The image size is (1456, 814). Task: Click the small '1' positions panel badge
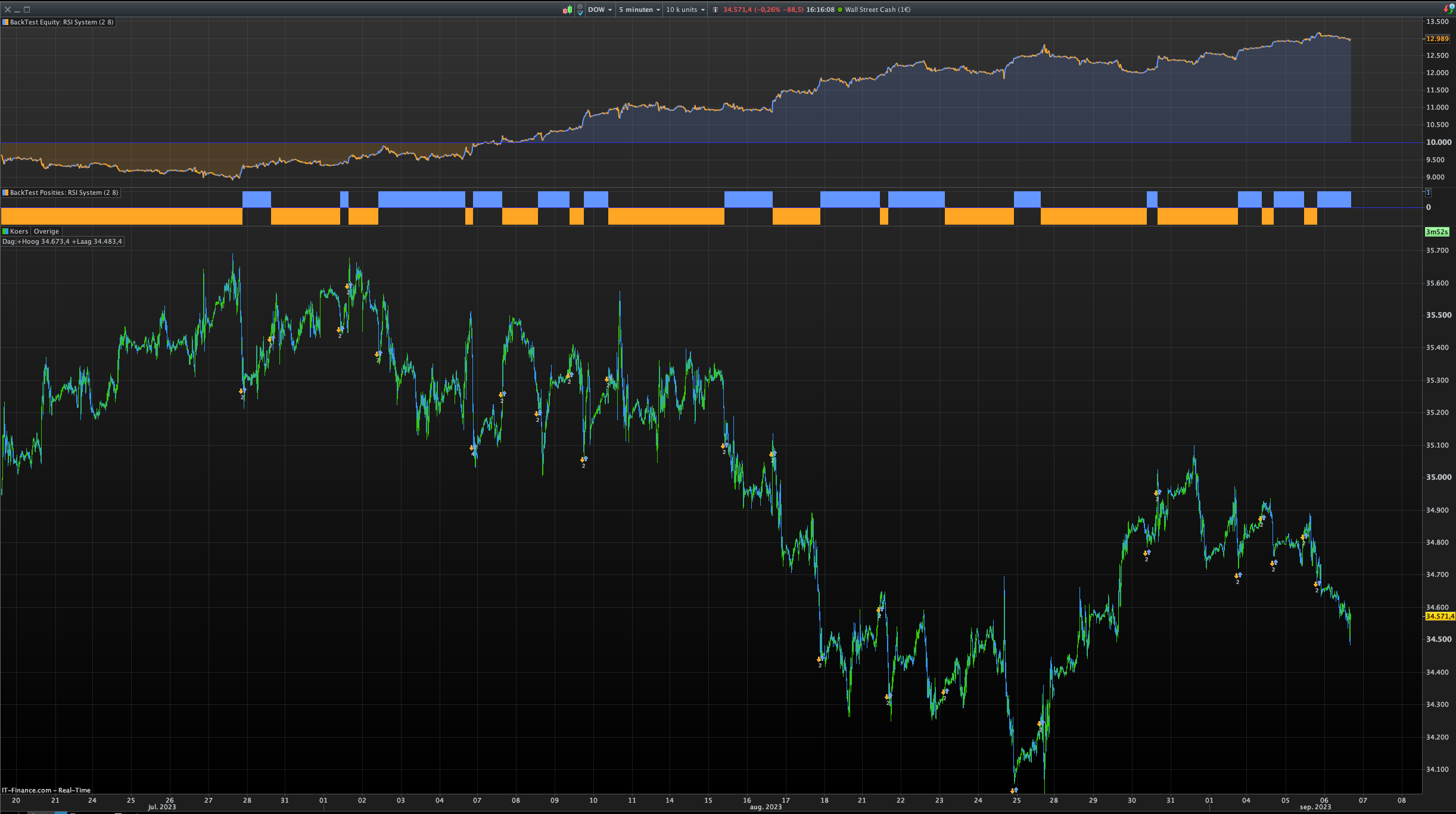click(1427, 192)
